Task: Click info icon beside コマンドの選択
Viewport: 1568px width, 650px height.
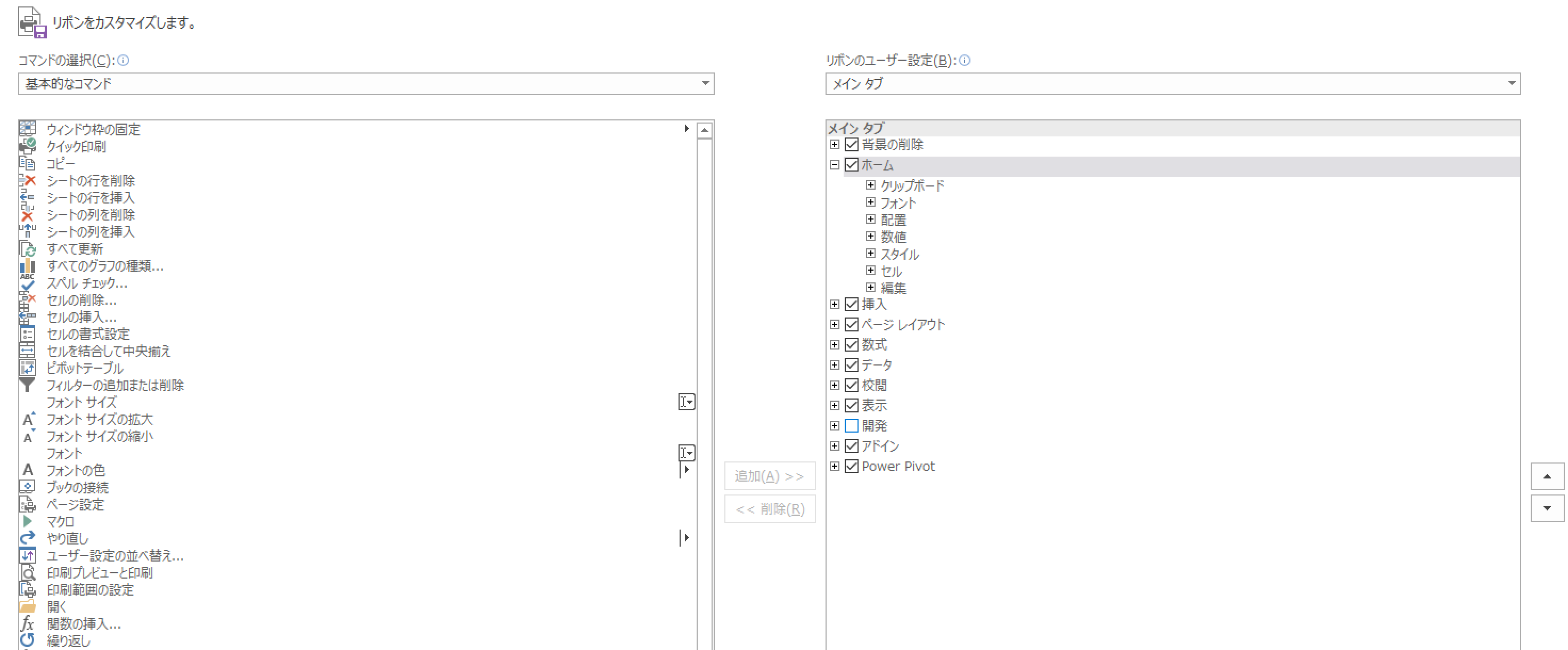Action: 123,60
